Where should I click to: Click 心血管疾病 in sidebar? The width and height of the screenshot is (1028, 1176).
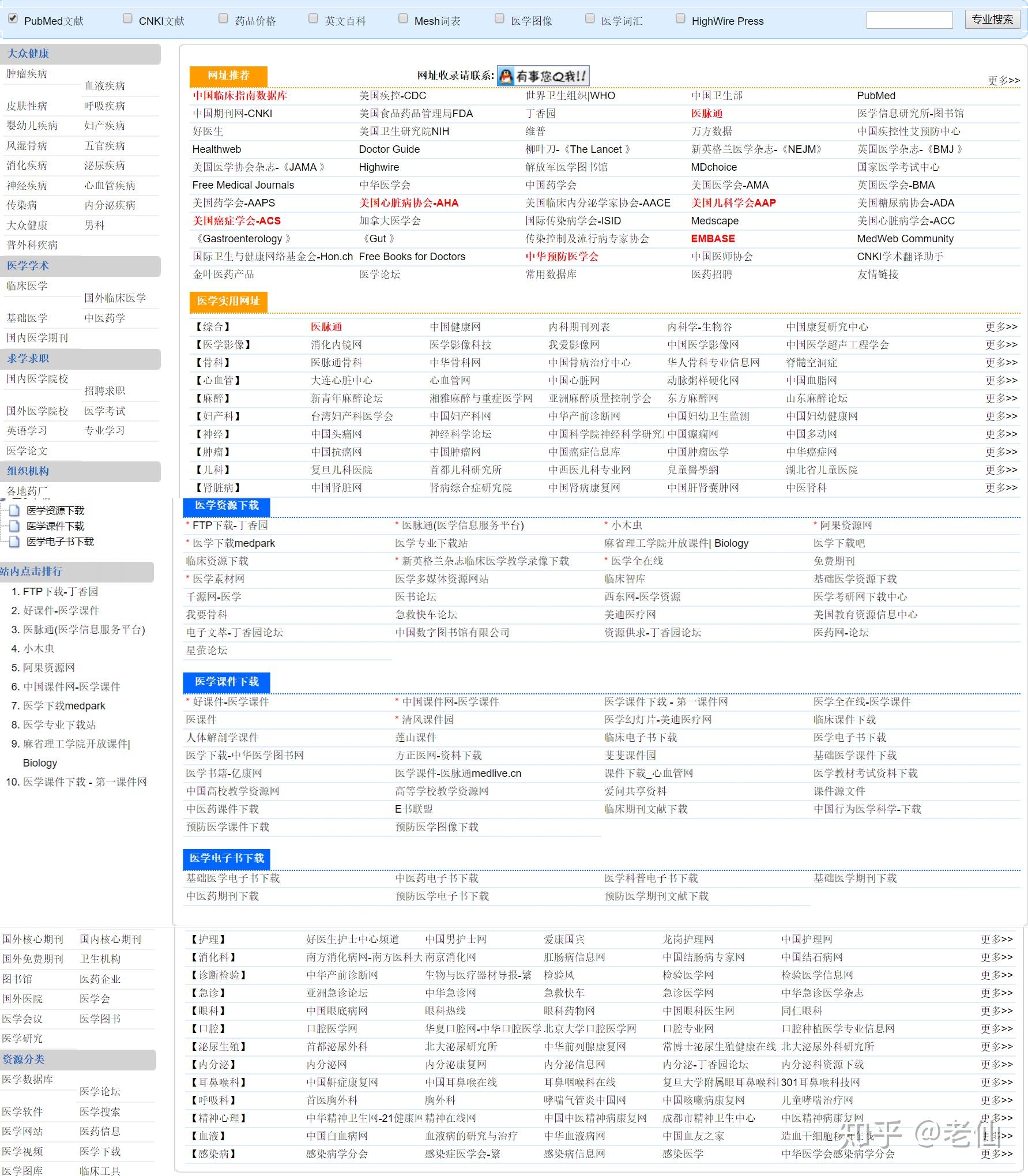[x=110, y=186]
